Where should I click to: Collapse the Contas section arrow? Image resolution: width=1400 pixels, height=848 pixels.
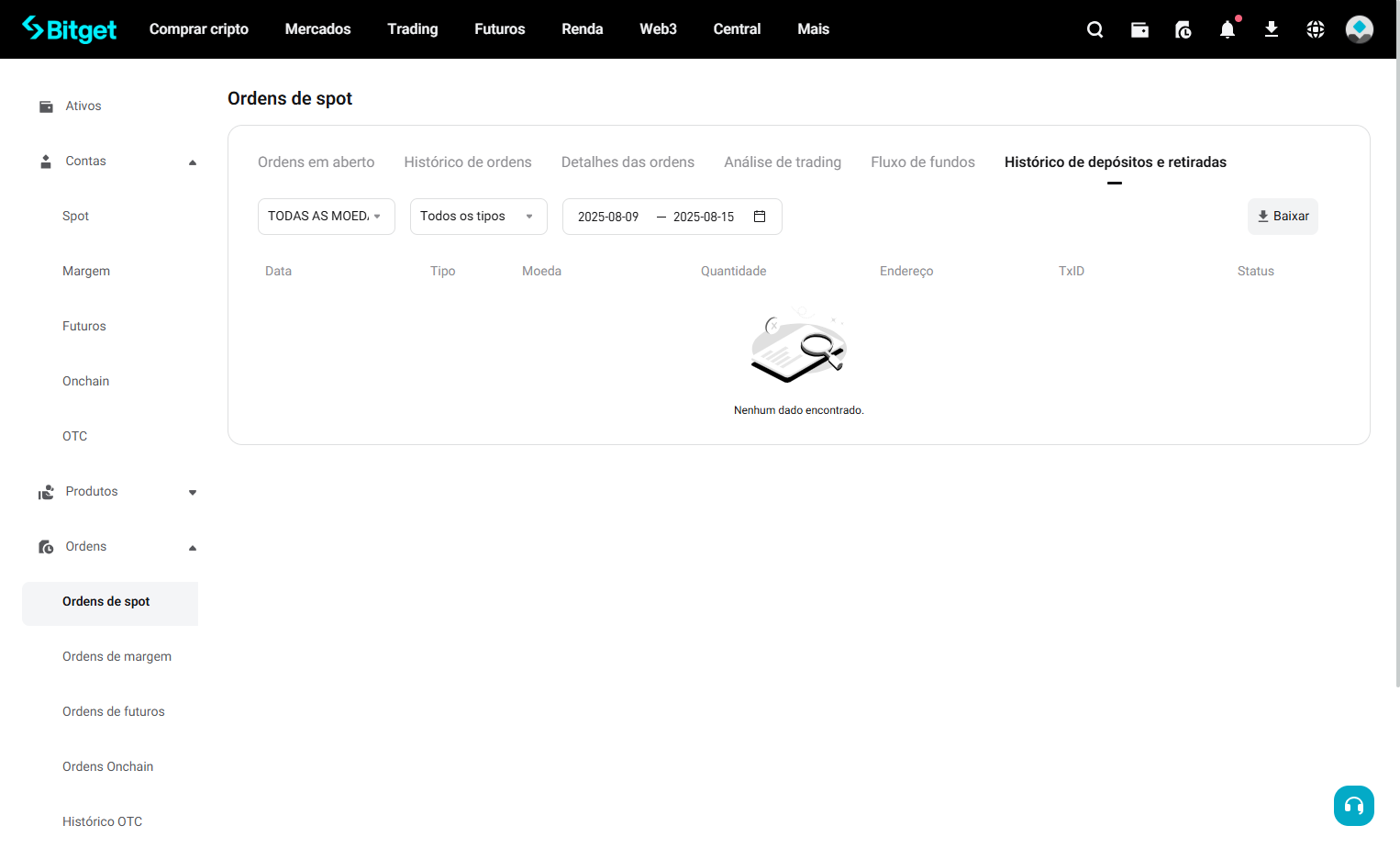[193, 162]
